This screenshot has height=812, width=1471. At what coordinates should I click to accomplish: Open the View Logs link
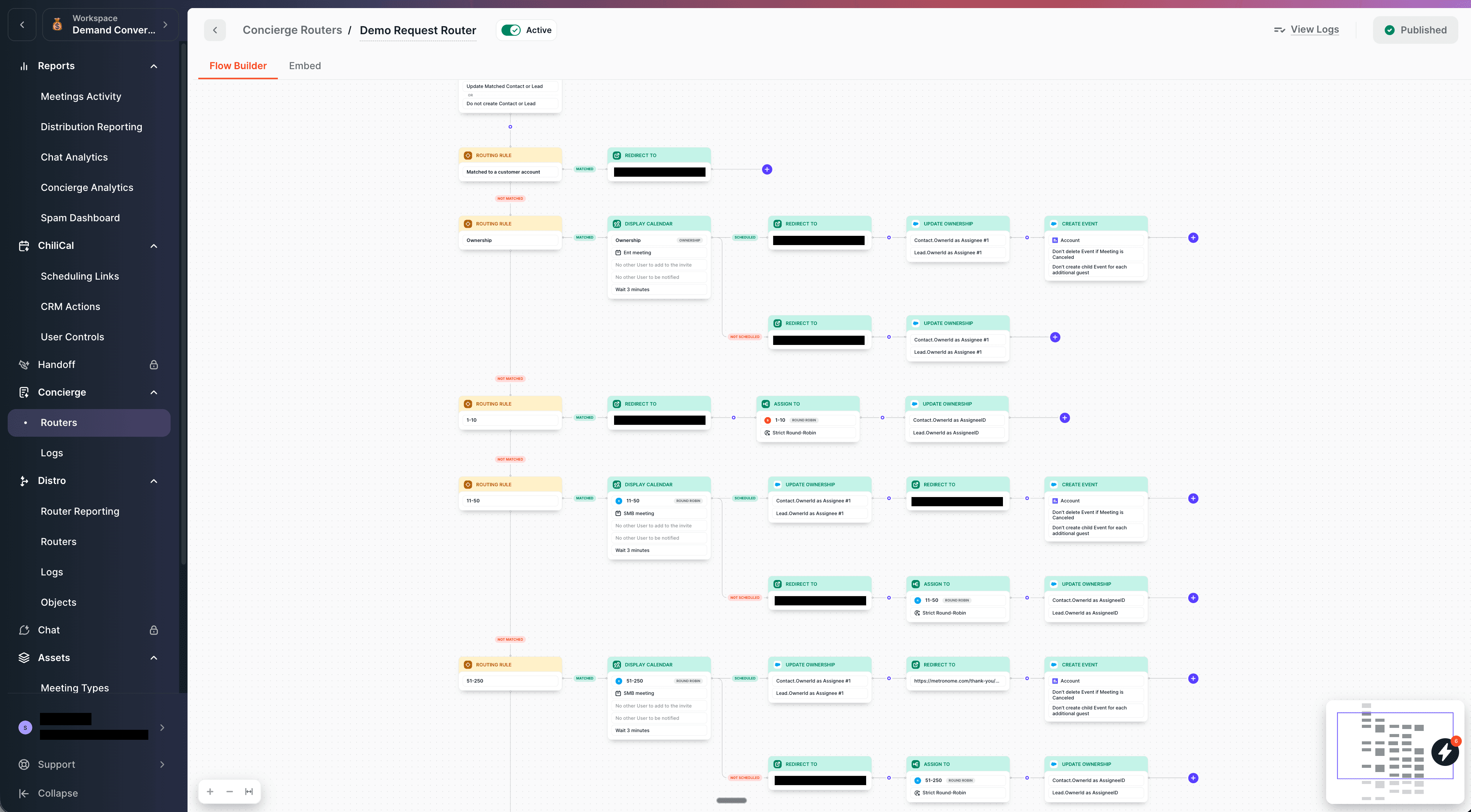pyautogui.click(x=1315, y=30)
